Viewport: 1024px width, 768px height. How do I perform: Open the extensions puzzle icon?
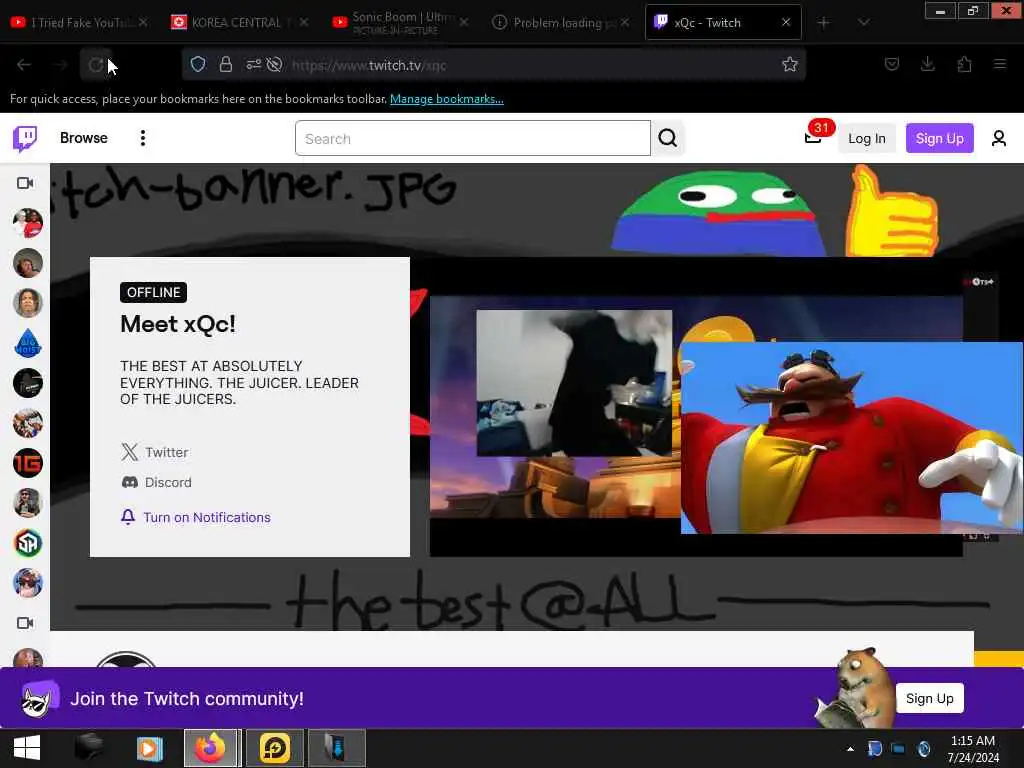pos(964,64)
